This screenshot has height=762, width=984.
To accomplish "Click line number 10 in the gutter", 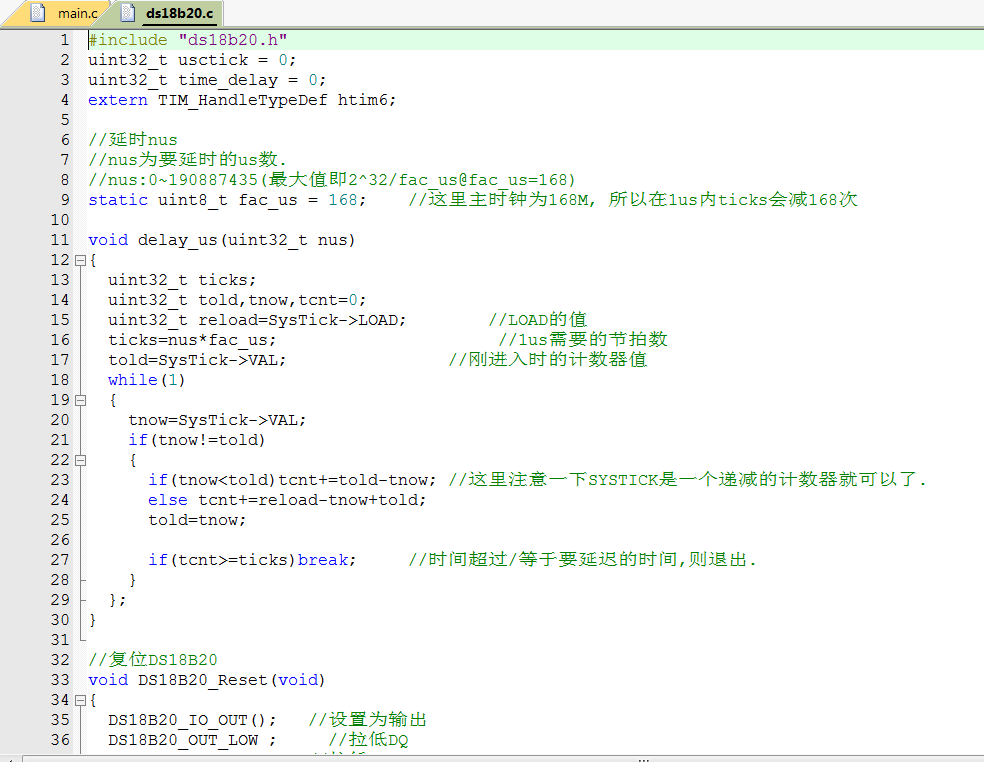I will [60, 220].
